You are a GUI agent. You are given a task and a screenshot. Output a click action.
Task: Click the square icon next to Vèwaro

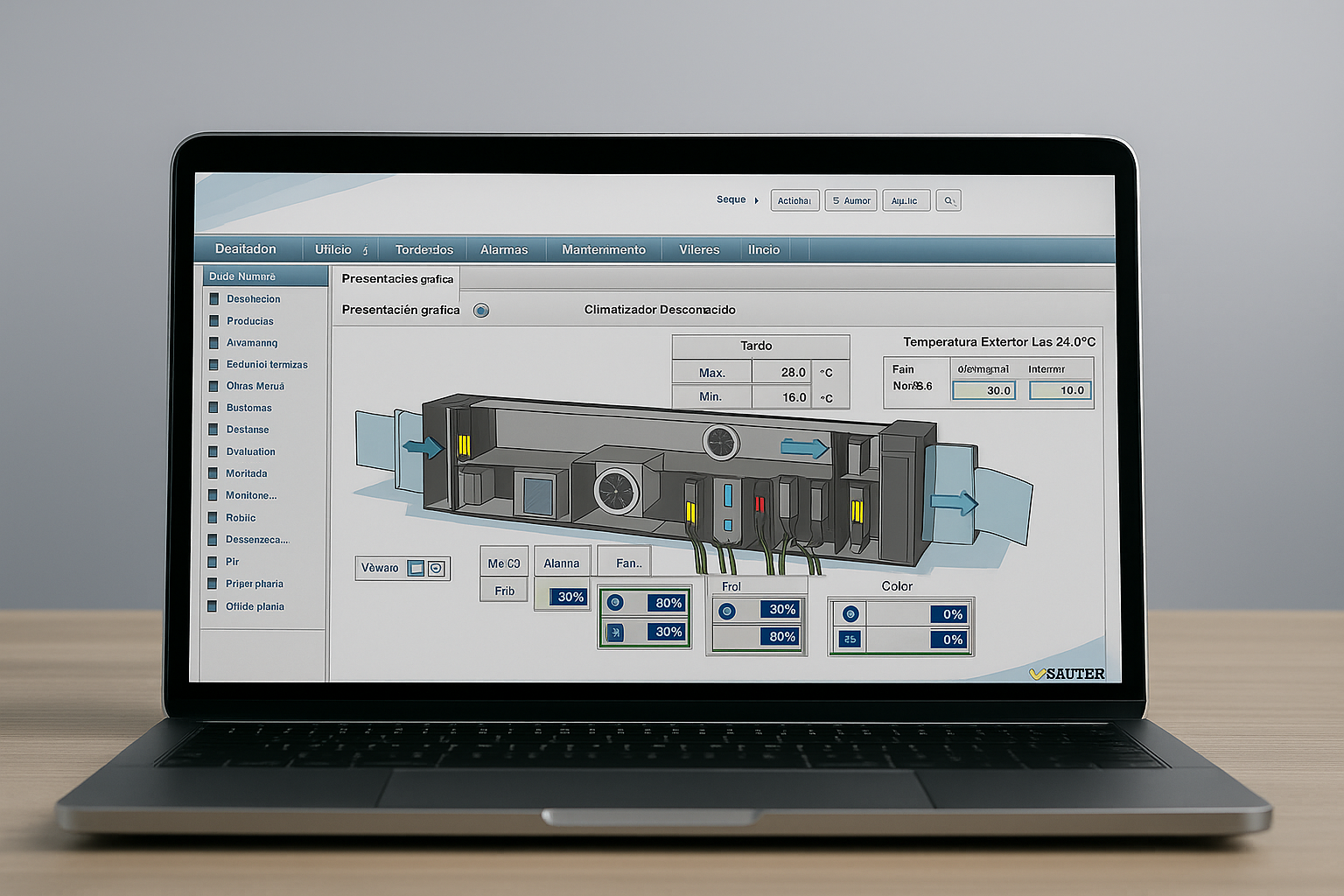coord(416,569)
